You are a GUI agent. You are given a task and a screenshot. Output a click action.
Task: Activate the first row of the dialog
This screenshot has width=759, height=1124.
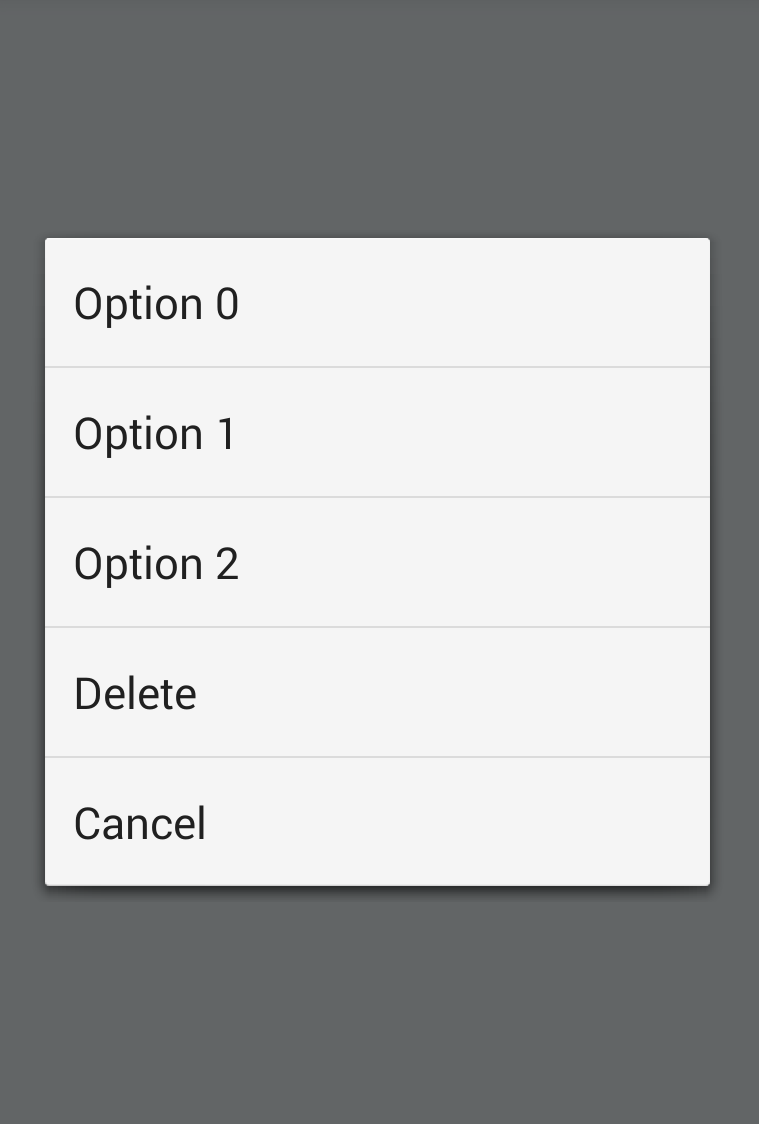377,303
